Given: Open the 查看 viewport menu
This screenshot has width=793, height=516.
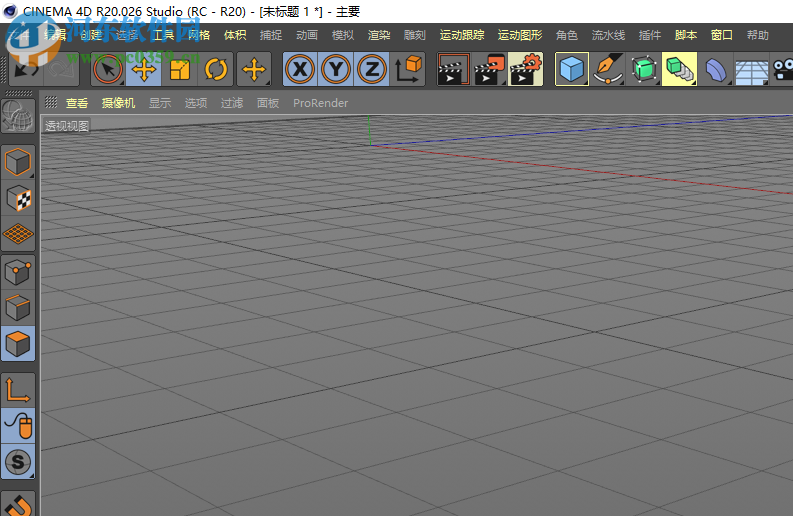Looking at the screenshot, I should pyautogui.click(x=77, y=103).
